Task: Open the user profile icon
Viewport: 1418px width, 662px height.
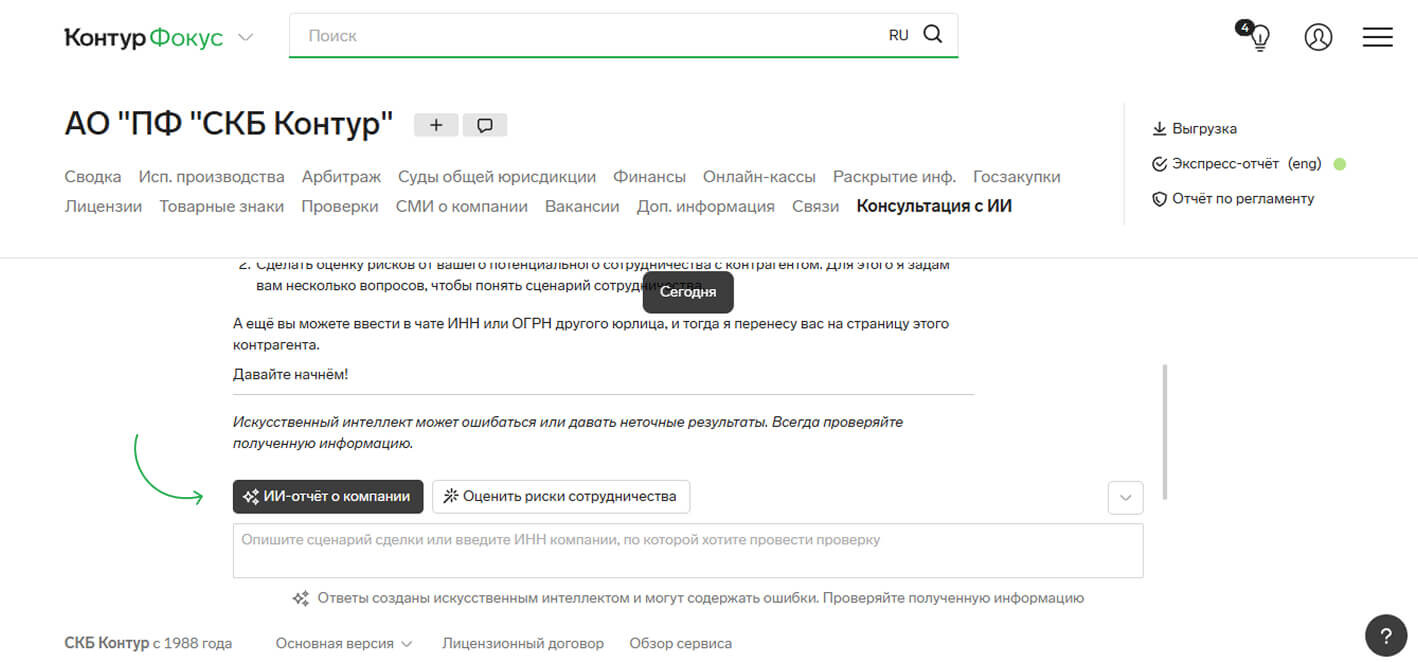Action: [1318, 37]
